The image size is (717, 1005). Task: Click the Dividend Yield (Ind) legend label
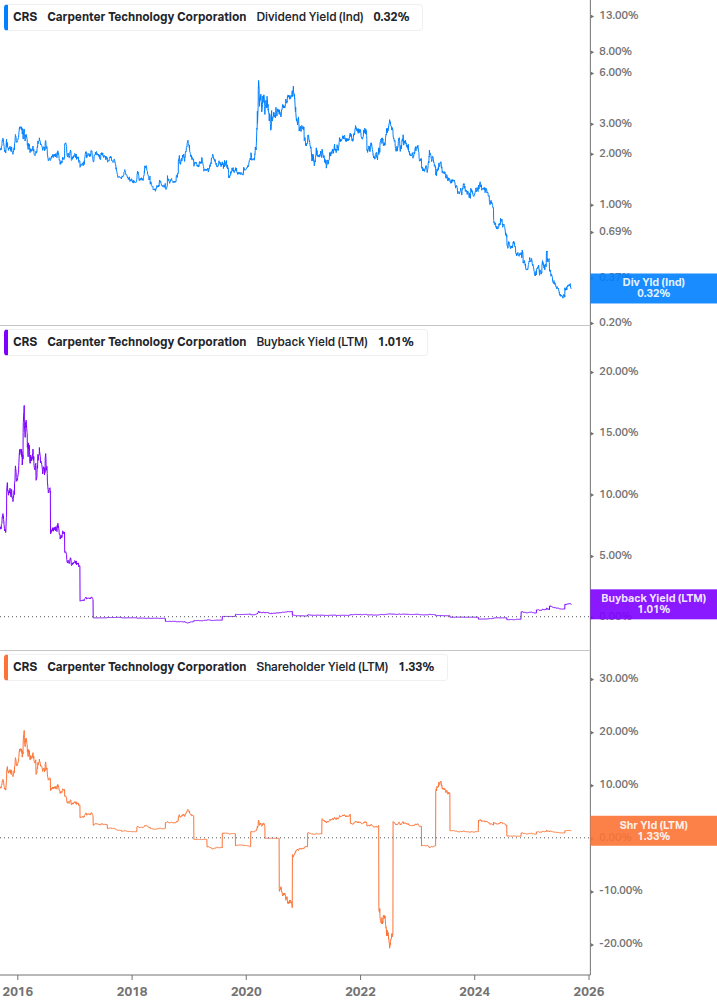click(x=309, y=17)
